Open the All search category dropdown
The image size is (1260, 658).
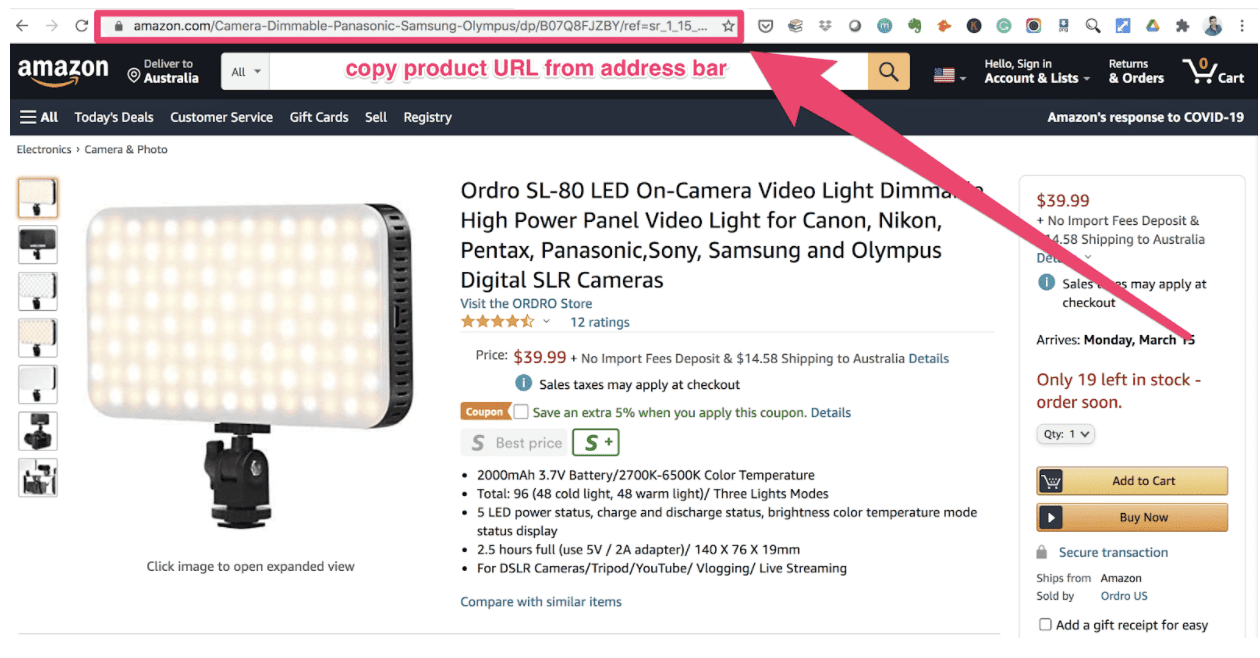[245, 72]
